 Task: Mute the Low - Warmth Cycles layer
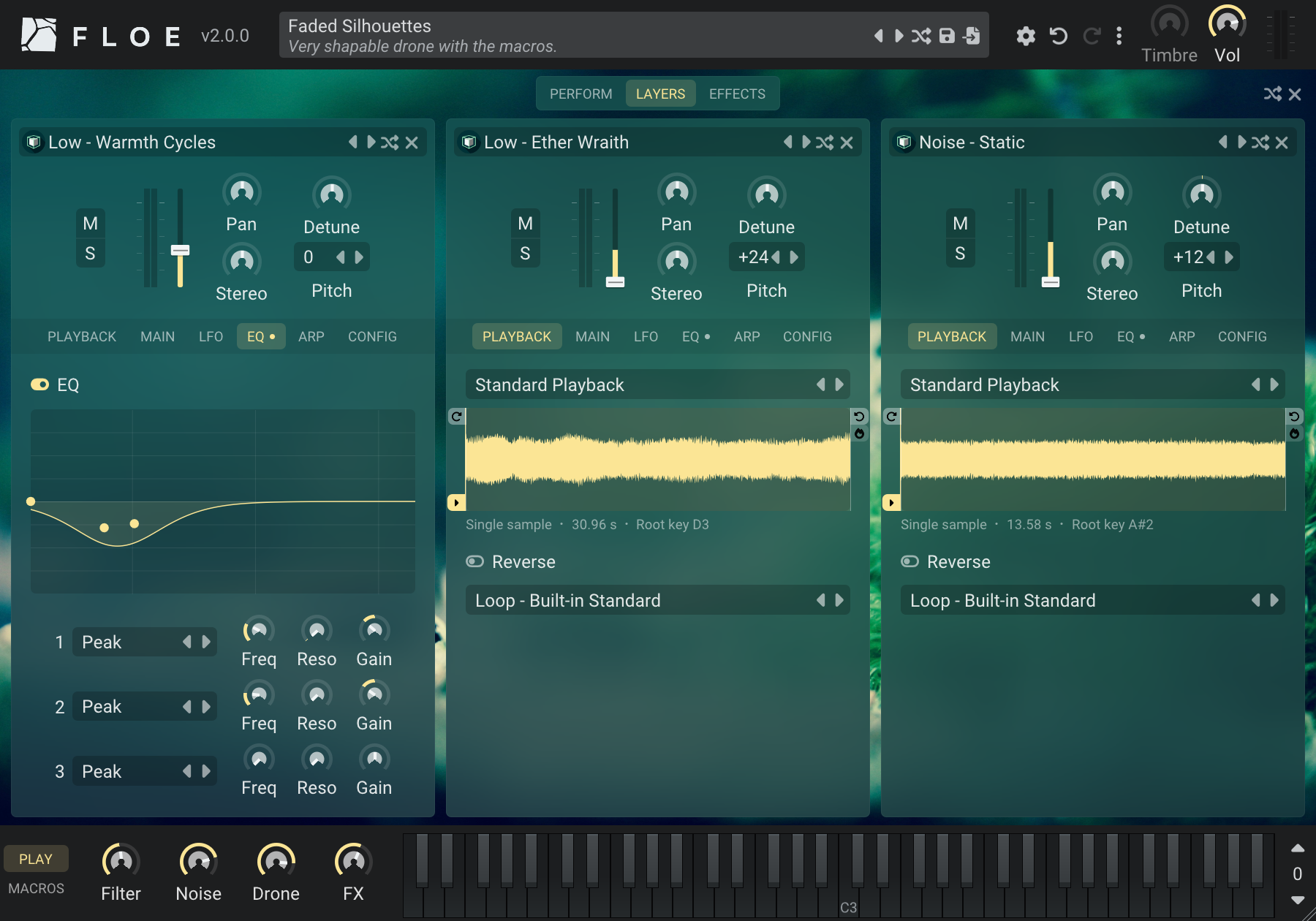[90, 224]
